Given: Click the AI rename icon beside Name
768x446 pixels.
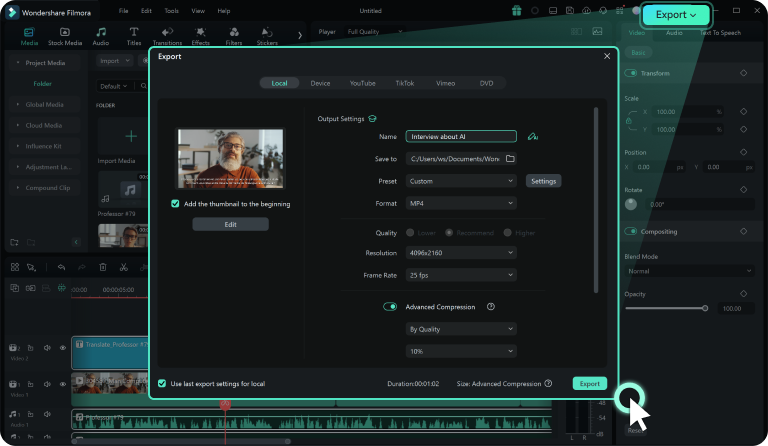Looking at the screenshot, I should (532, 137).
